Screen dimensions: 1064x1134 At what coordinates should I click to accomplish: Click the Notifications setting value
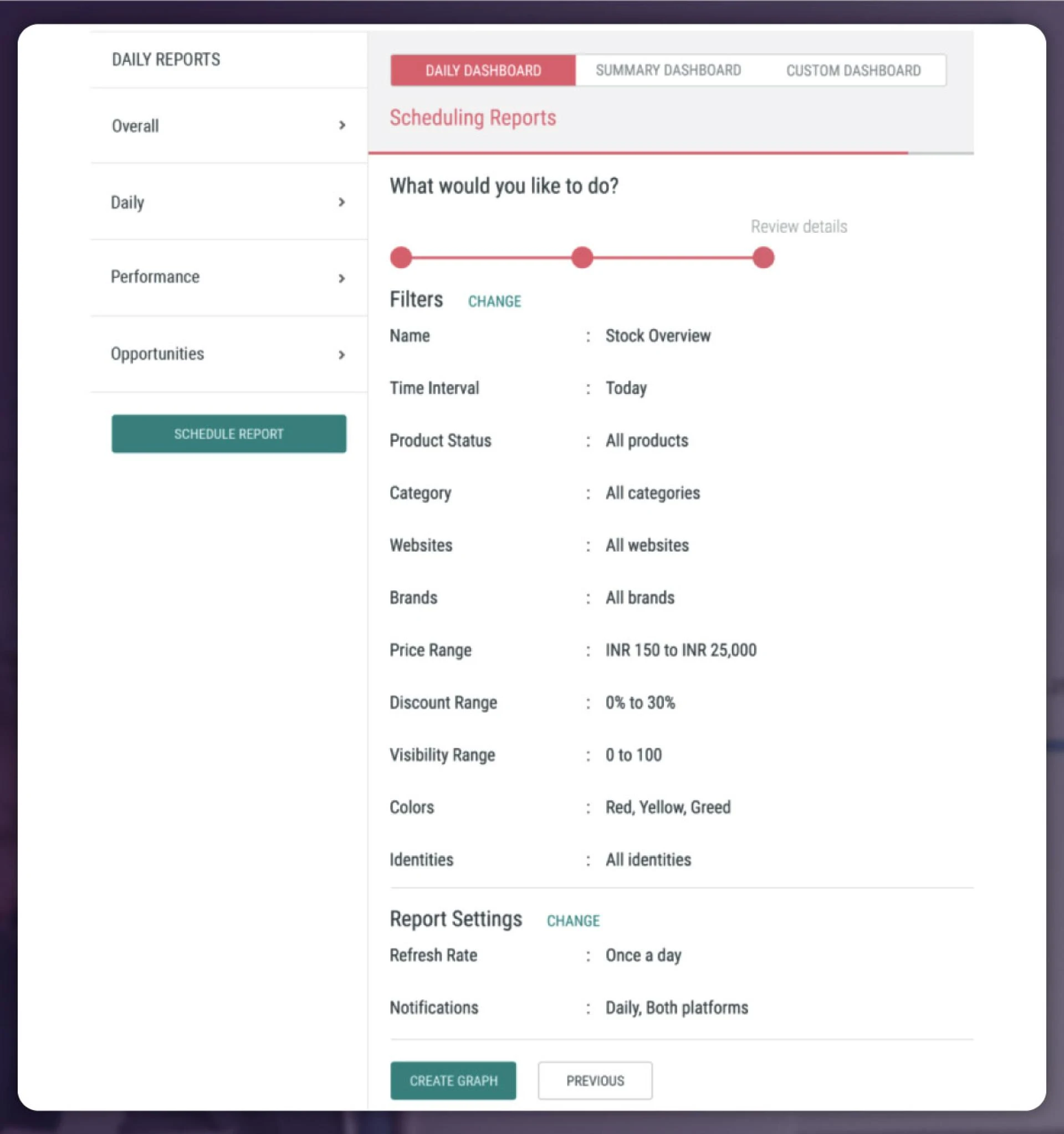(x=677, y=1008)
